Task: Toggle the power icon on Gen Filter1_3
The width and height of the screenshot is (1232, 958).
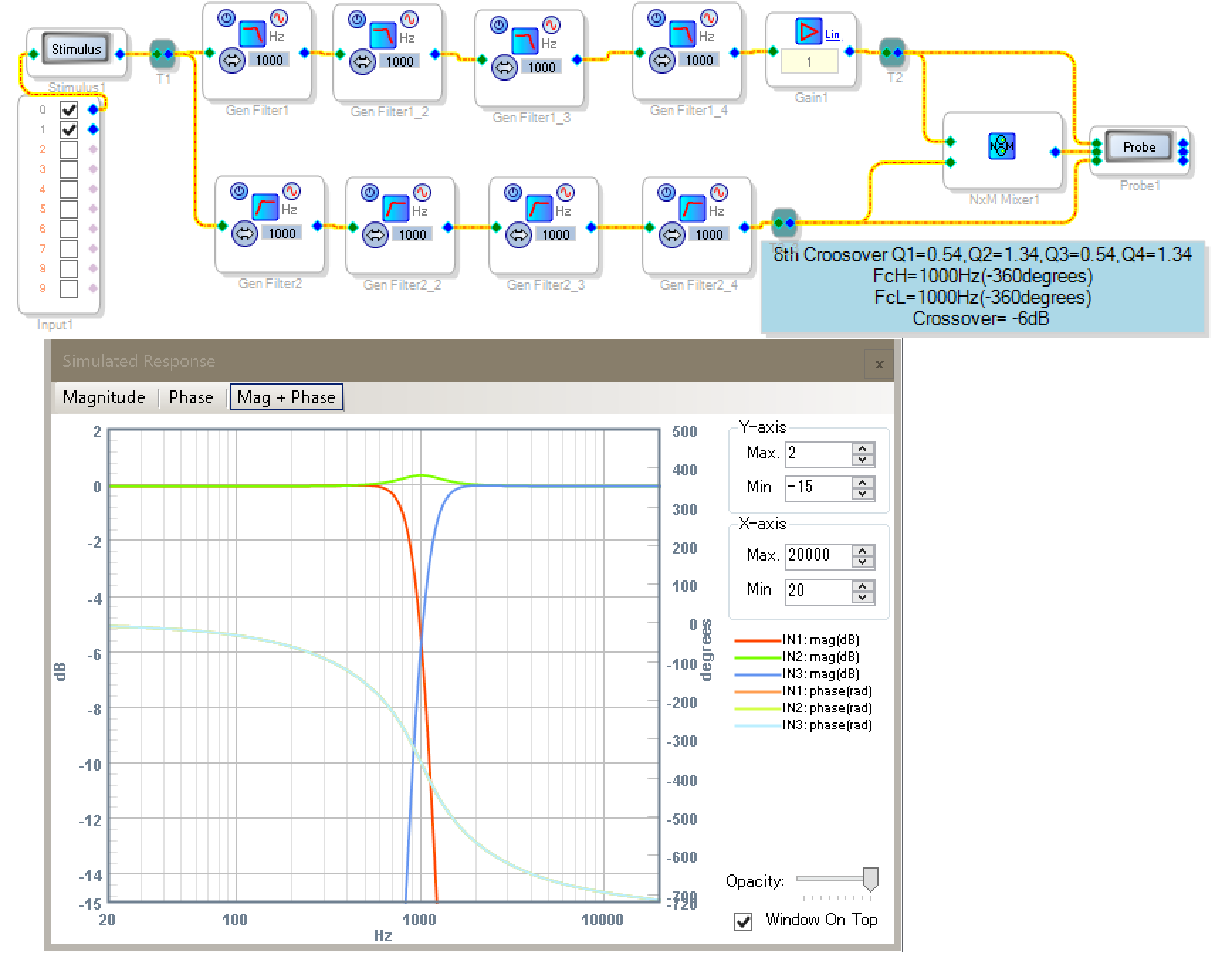Action: (x=499, y=25)
